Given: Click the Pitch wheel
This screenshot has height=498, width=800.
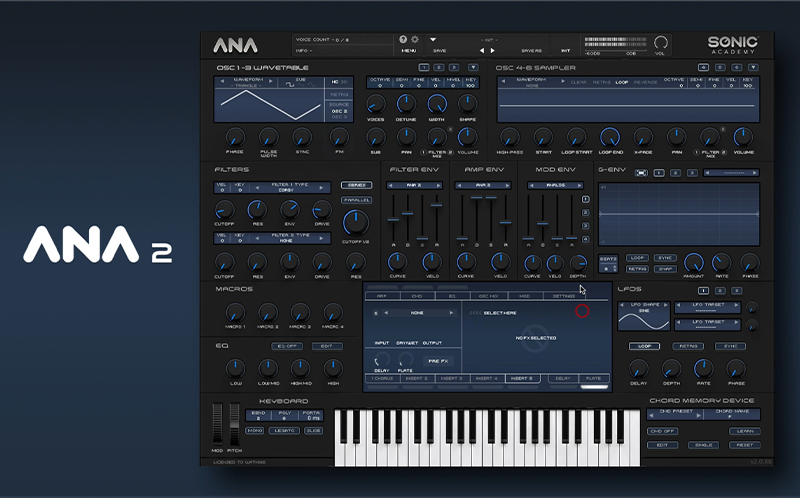Looking at the screenshot, I should click(234, 424).
